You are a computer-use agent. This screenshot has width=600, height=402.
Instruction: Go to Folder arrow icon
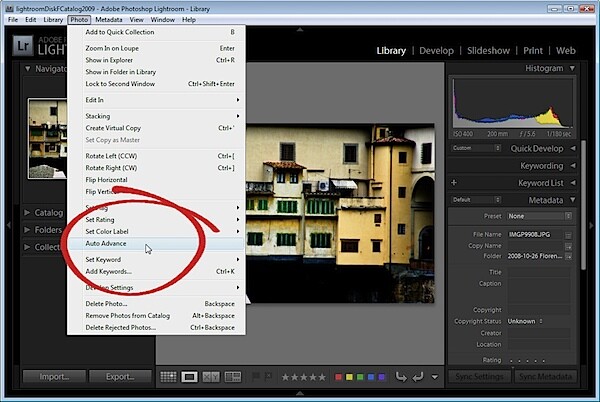tap(569, 257)
